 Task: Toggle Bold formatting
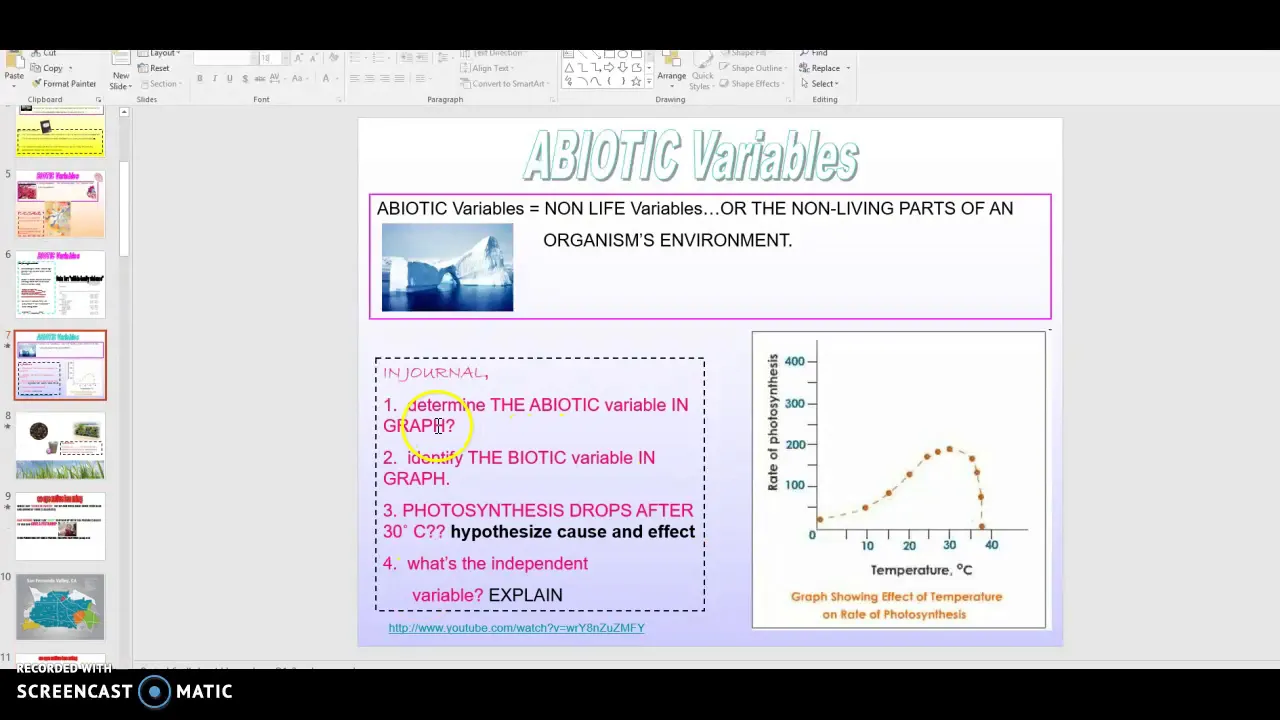pyautogui.click(x=200, y=79)
